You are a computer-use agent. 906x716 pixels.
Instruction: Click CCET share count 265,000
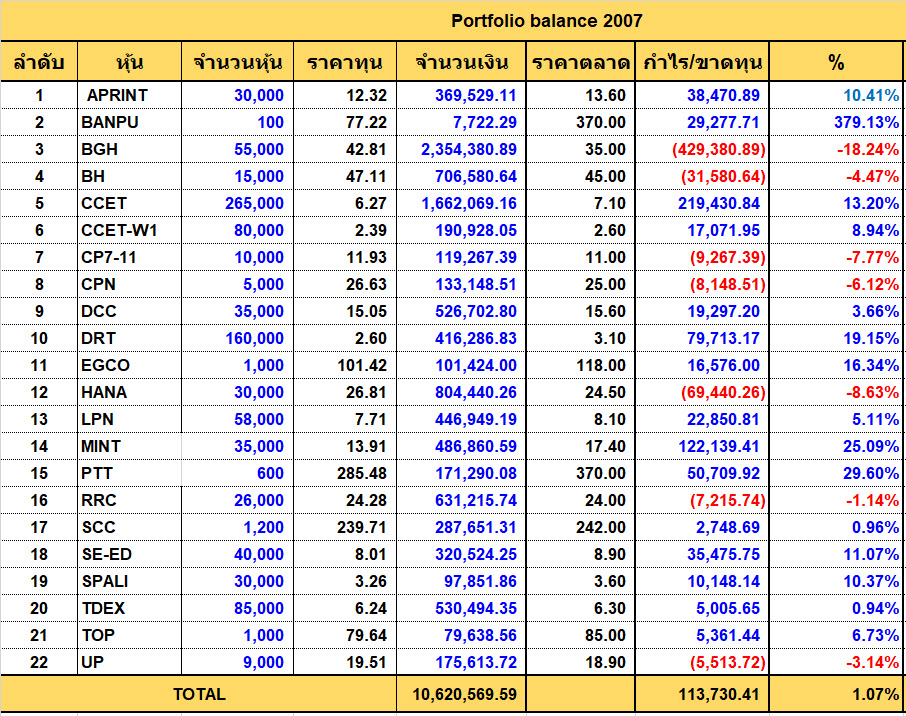(x=237, y=203)
